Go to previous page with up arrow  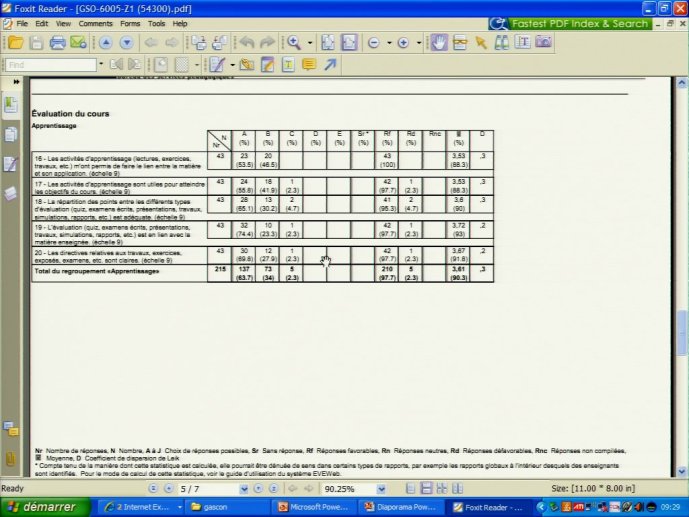pyautogui.click(x=105, y=43)
